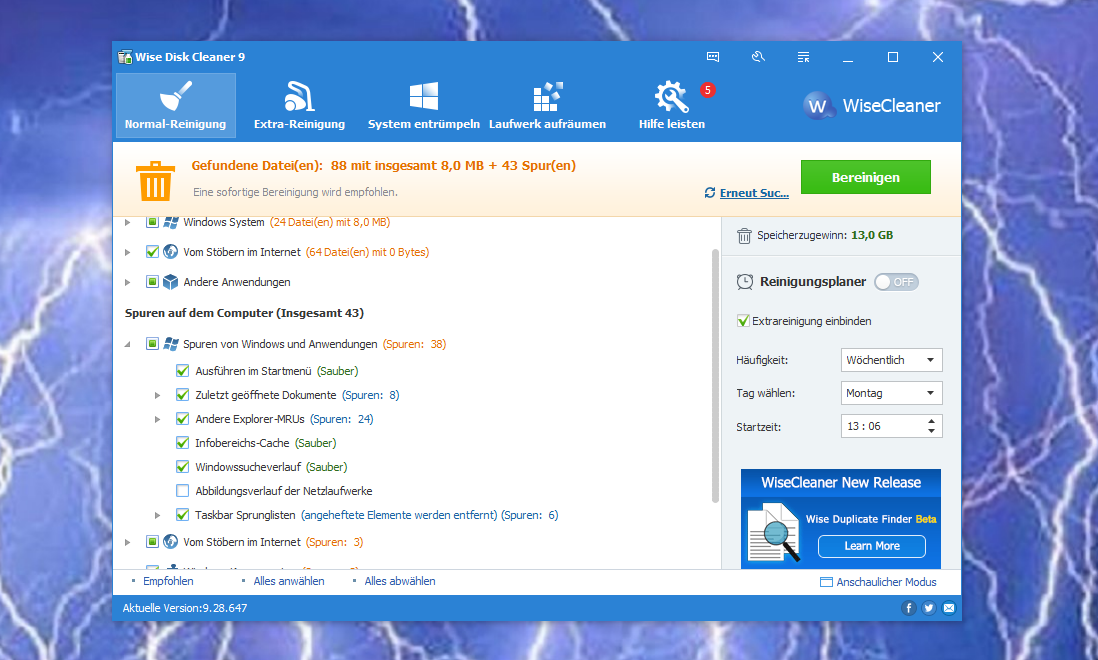This screenshot has width=1098, height=660.
Task: Click heading Spuren auf dem Computer (Insgesamt 43)
Action: click(244, 313)
